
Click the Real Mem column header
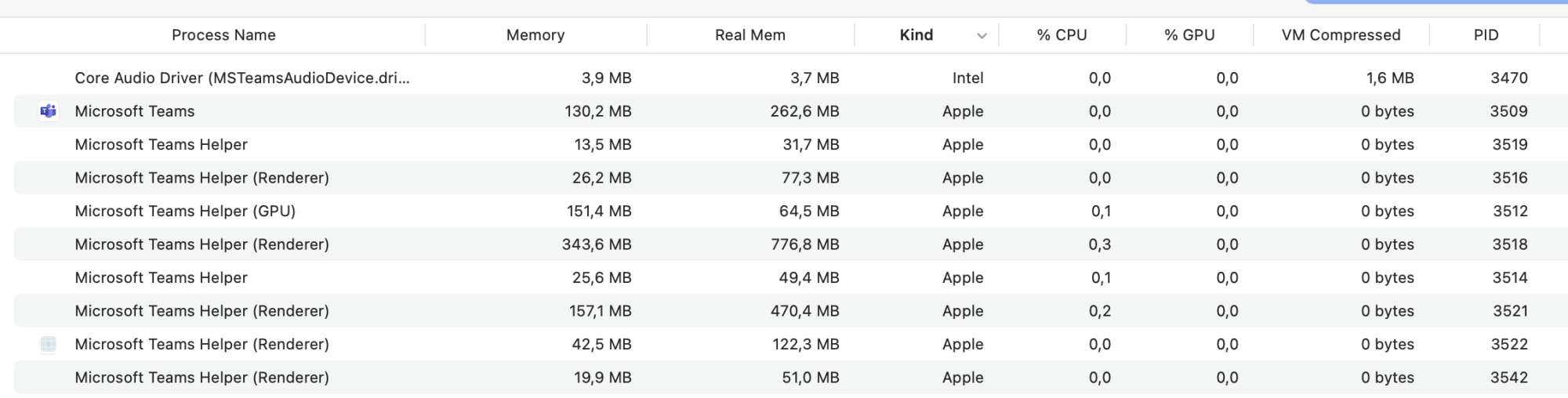coord(750,35)
